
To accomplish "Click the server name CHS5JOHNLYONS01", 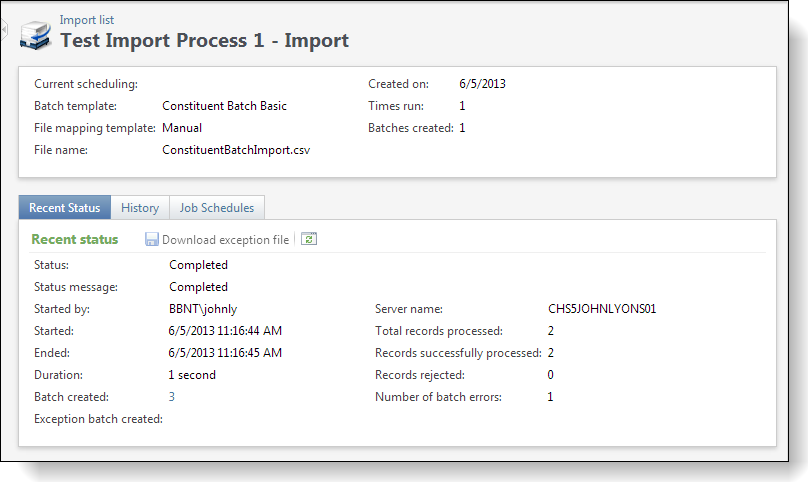I will (x=602, y=309).
